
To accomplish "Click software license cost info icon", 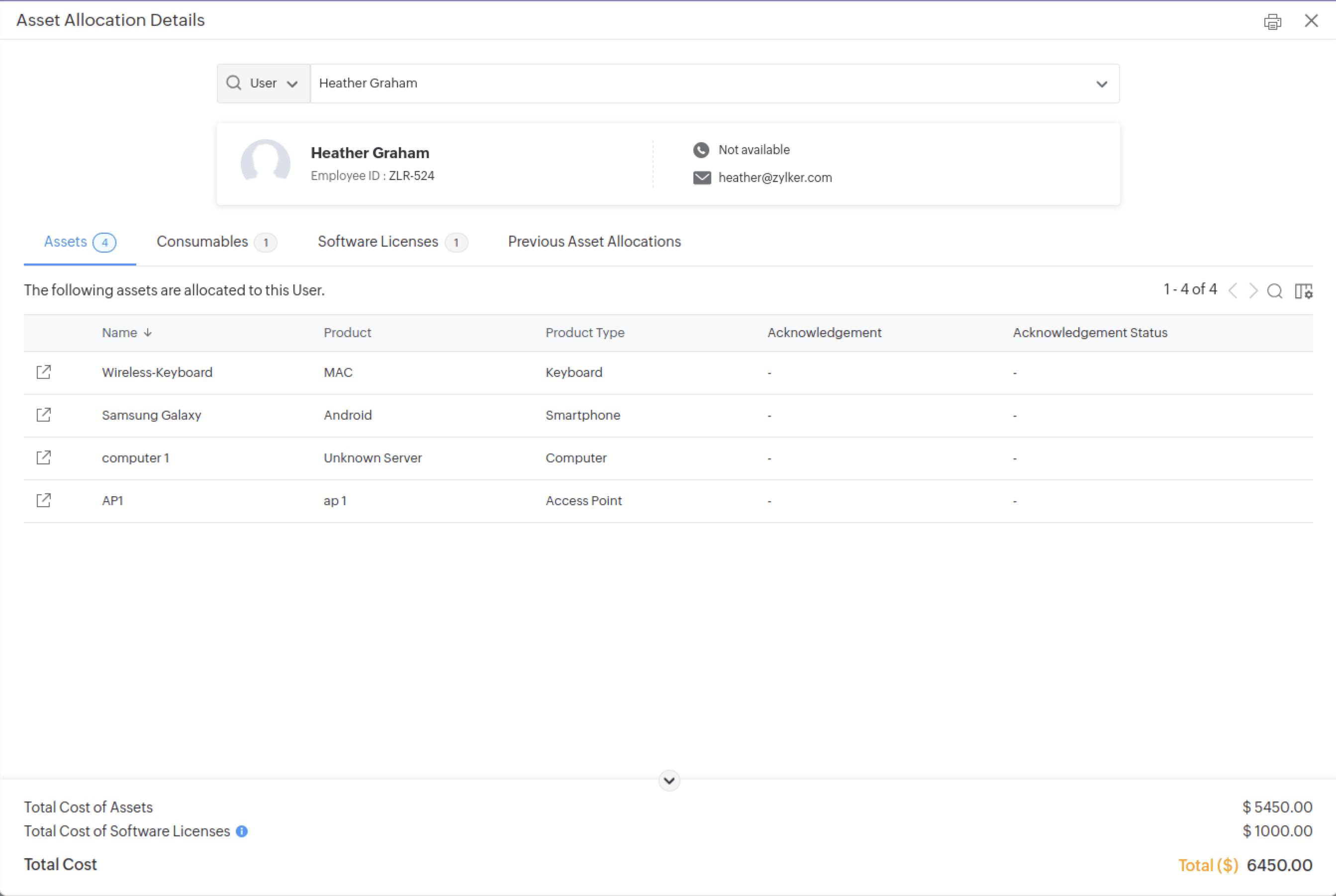I will pyautogui.click(x=242, y=831).
